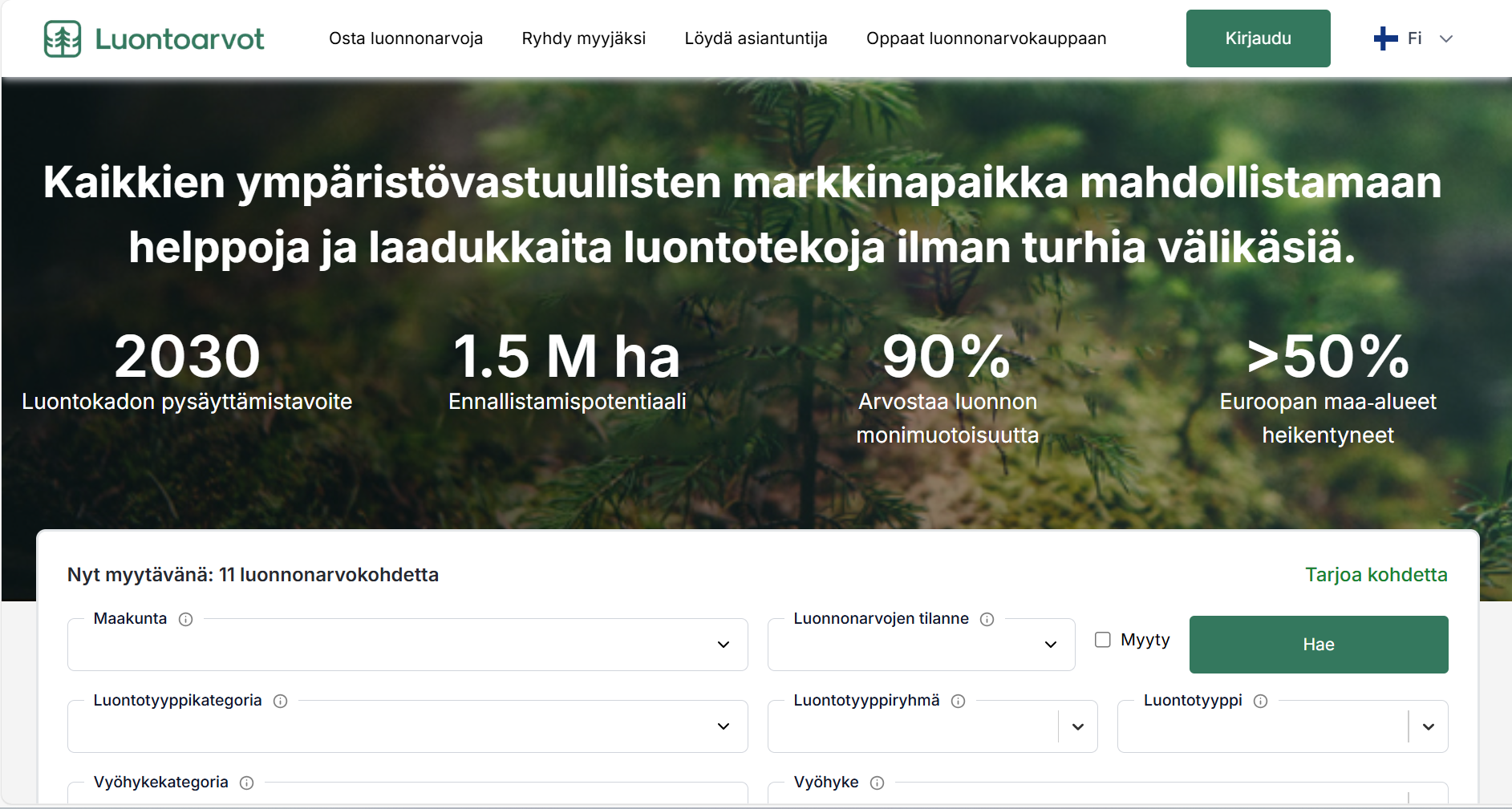
Task: Click info icon beside Luonnonarvojen tilanne
Action: (987, 619)
